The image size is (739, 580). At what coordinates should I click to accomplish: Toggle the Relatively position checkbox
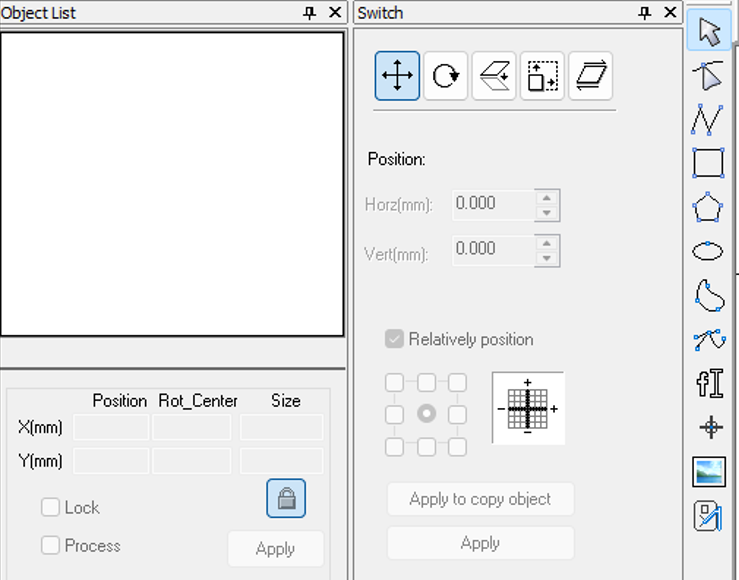tap(394, 339)
